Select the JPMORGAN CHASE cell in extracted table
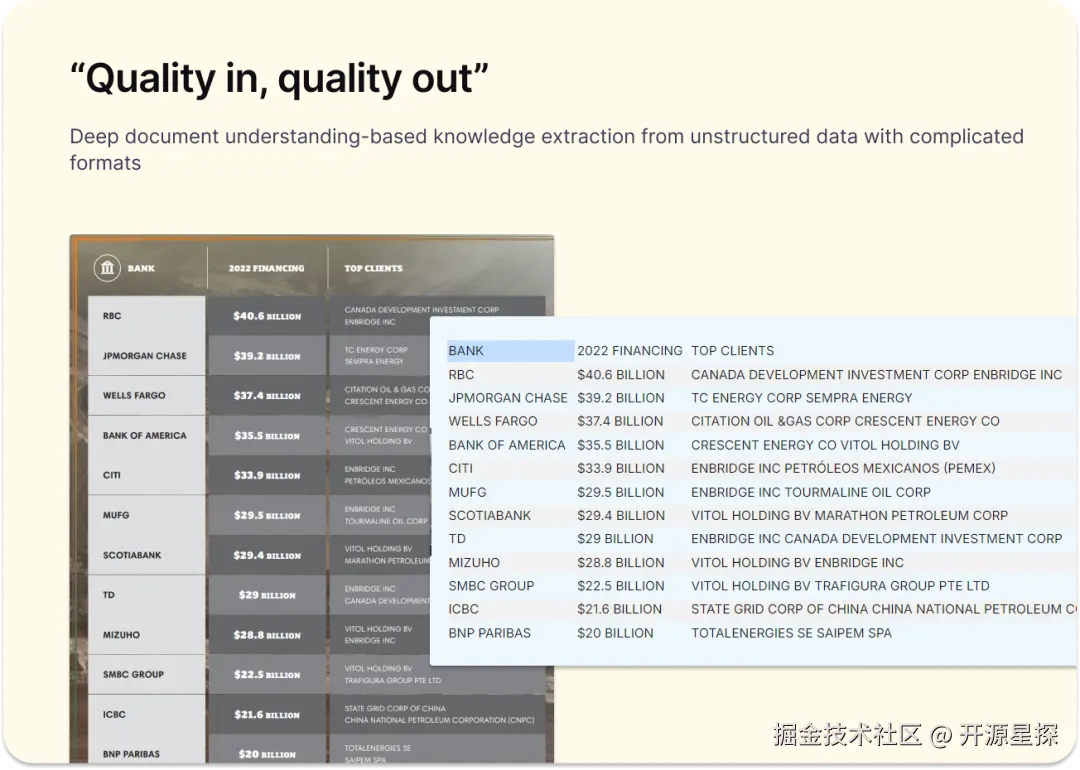This screenshot has height=770, width=1080. 508,398
